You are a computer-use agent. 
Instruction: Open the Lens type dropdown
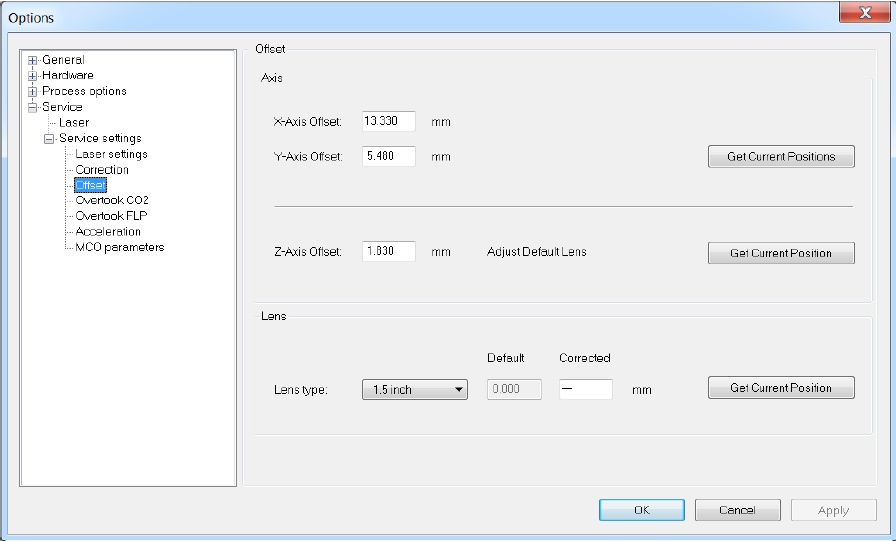(414, 390)
